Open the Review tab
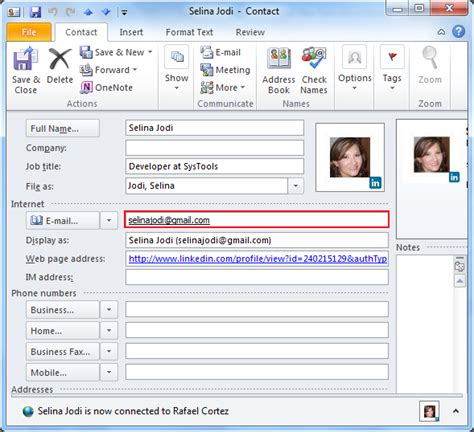Screen dimensions: 474x432 click(250, 32)
